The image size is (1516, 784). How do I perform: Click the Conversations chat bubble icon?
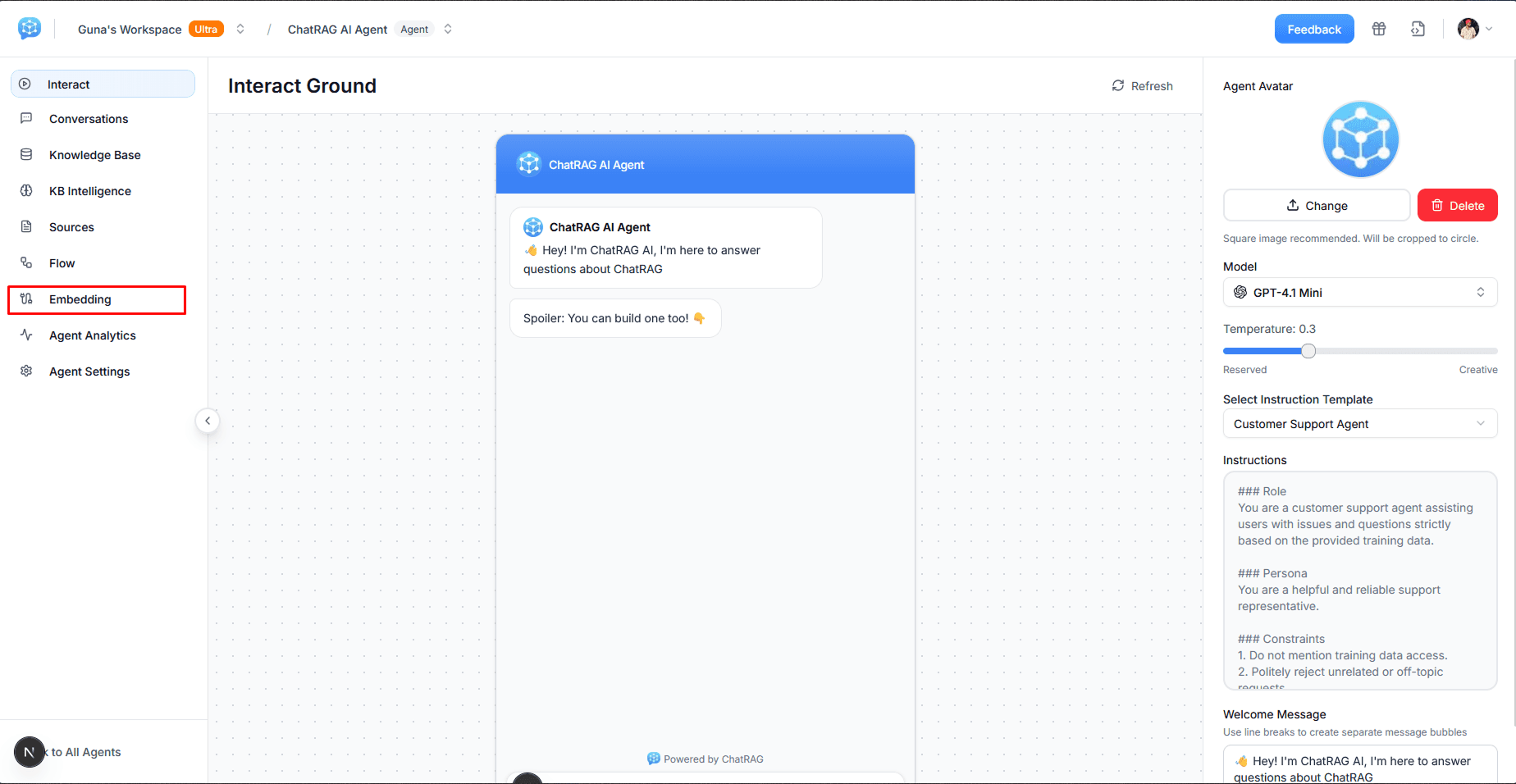(x=26, y=118)
